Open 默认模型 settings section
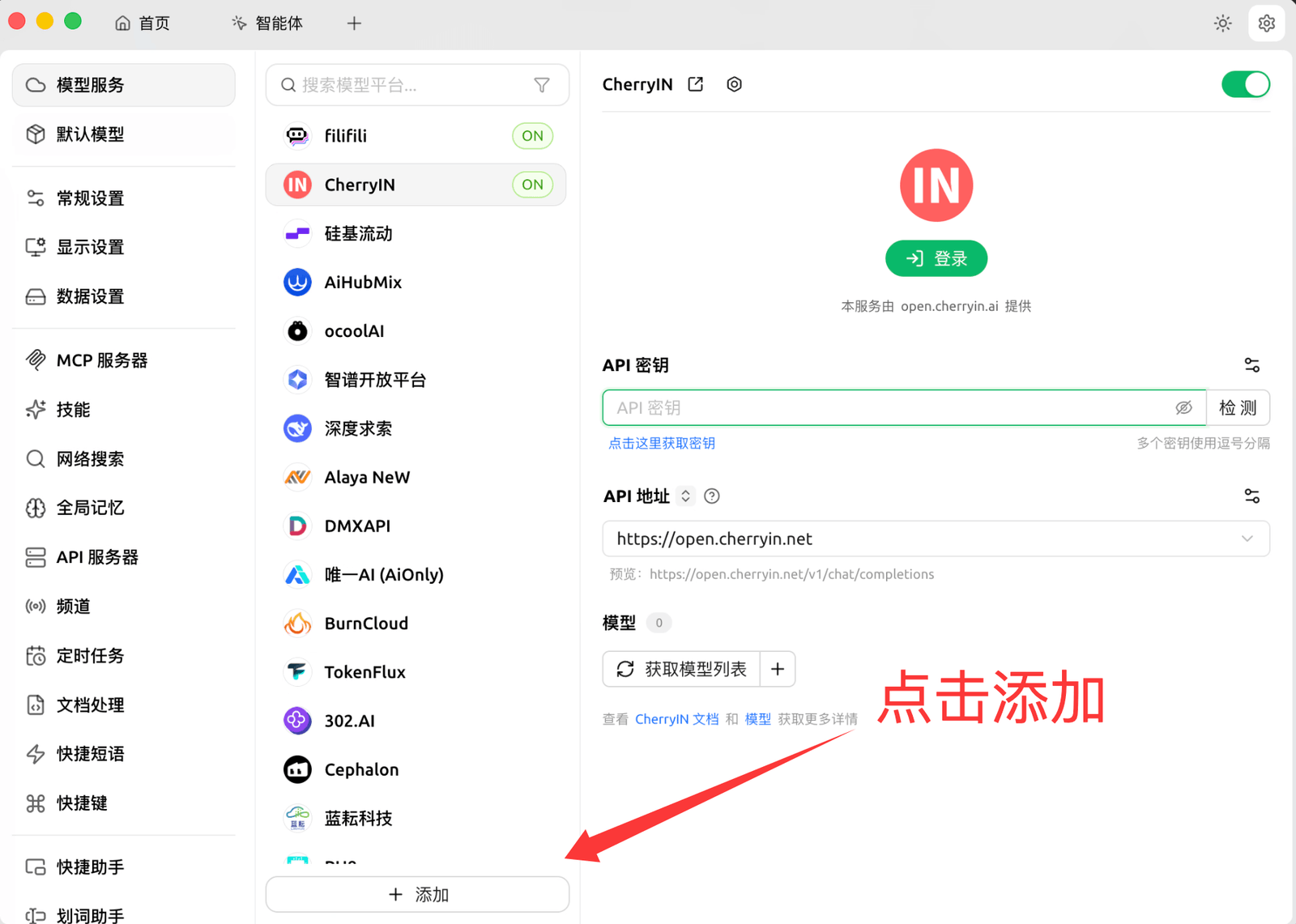The height and width of the screenshot is (924, 1296). tap(124, 134)
